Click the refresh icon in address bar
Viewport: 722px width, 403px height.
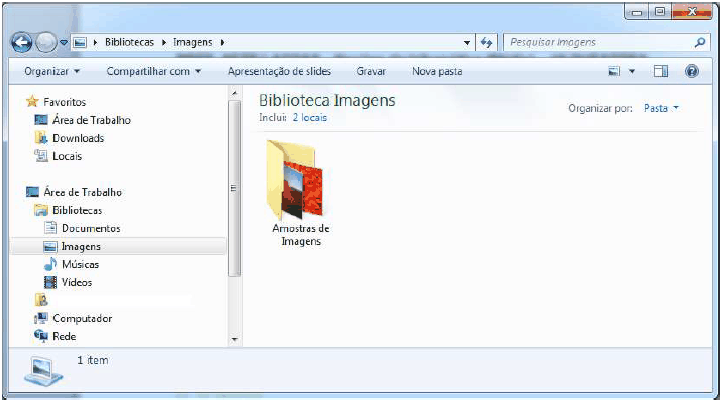point(487,43)
